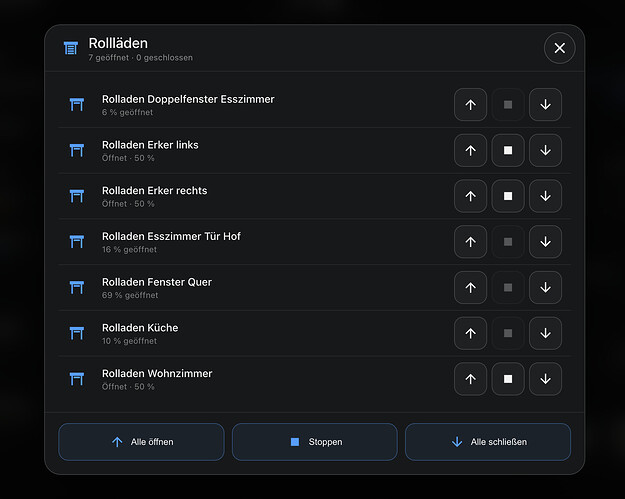Close Rolladen Doppelfenster Esszimmer with down arrow

(x=545, y=105)
